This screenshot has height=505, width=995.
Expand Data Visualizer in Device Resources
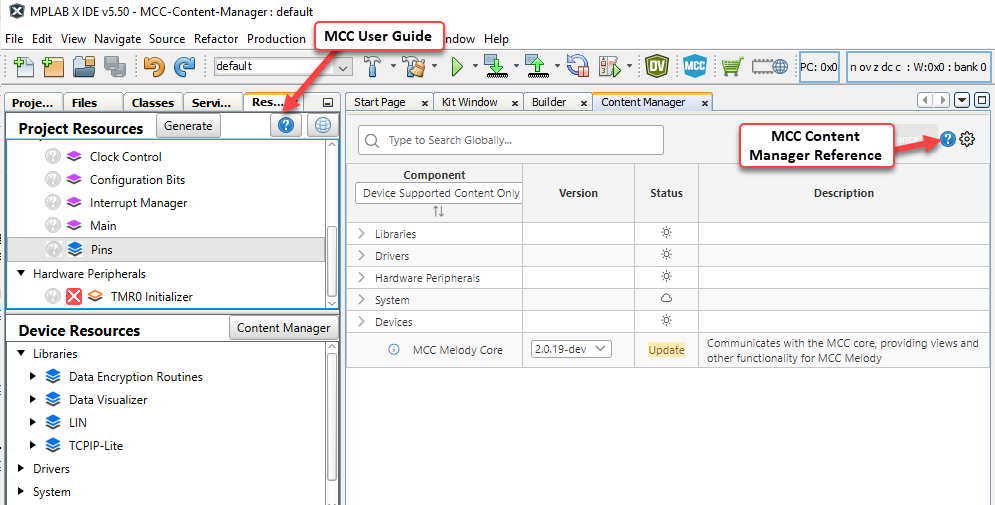coord(33,400)
